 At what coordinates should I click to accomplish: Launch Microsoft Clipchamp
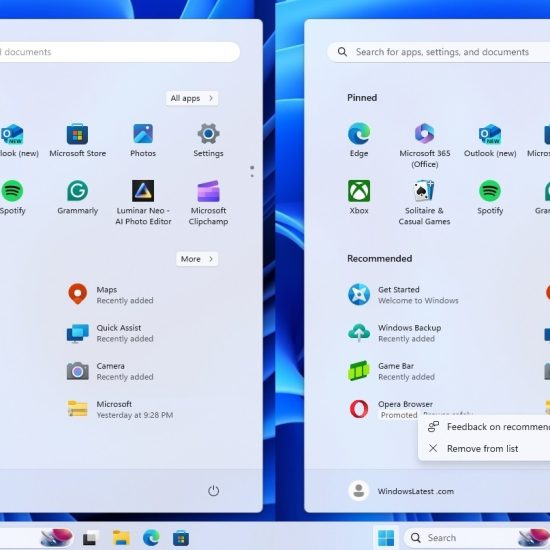208,202
